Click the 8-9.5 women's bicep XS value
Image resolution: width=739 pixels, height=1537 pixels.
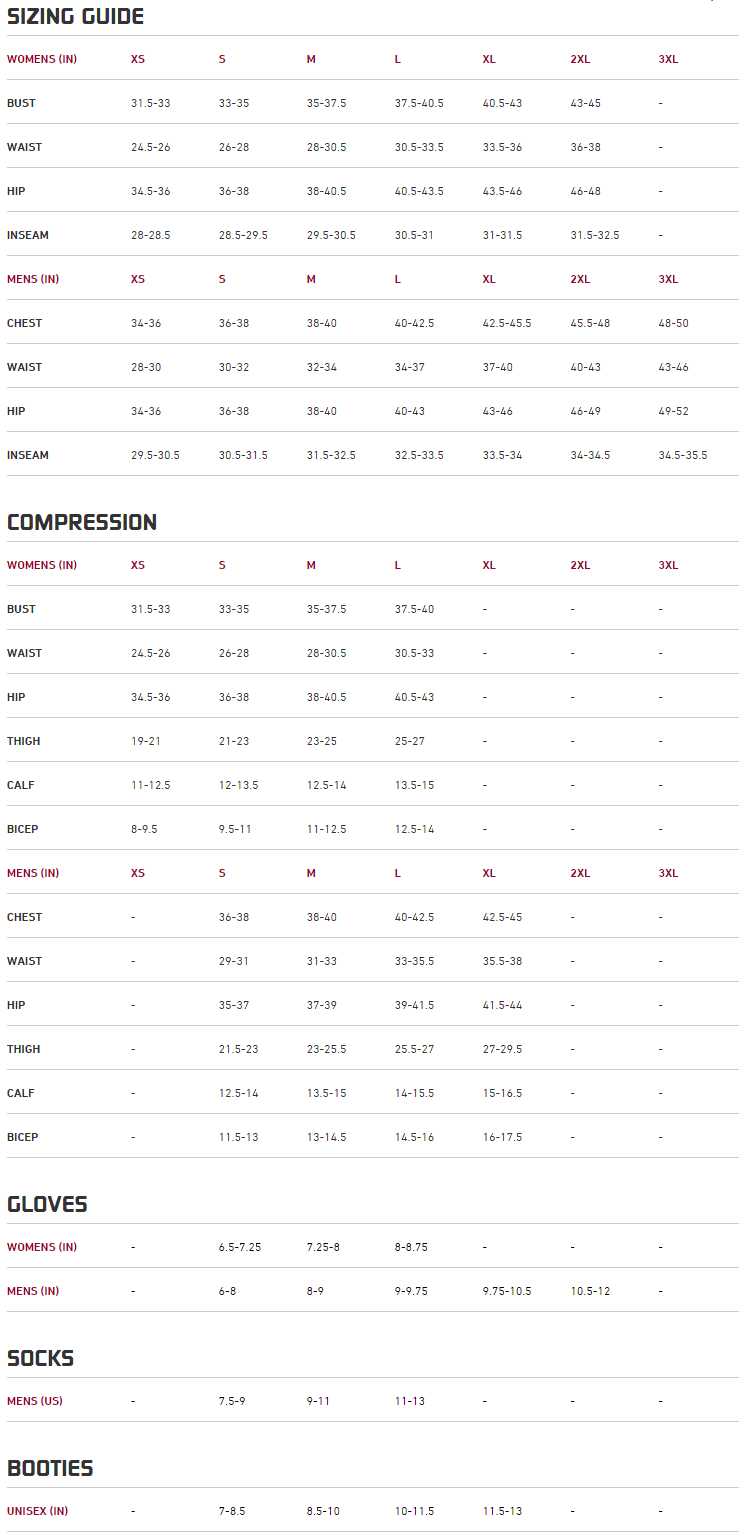(x=144, y=830)
